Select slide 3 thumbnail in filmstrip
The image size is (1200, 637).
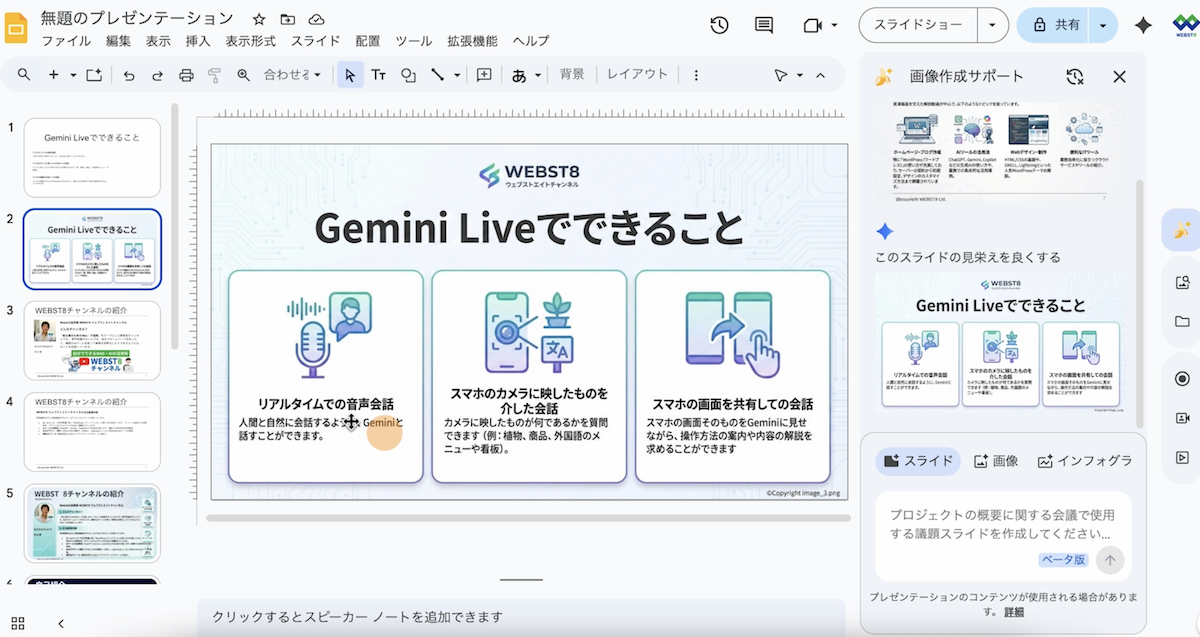coord(92,340)
